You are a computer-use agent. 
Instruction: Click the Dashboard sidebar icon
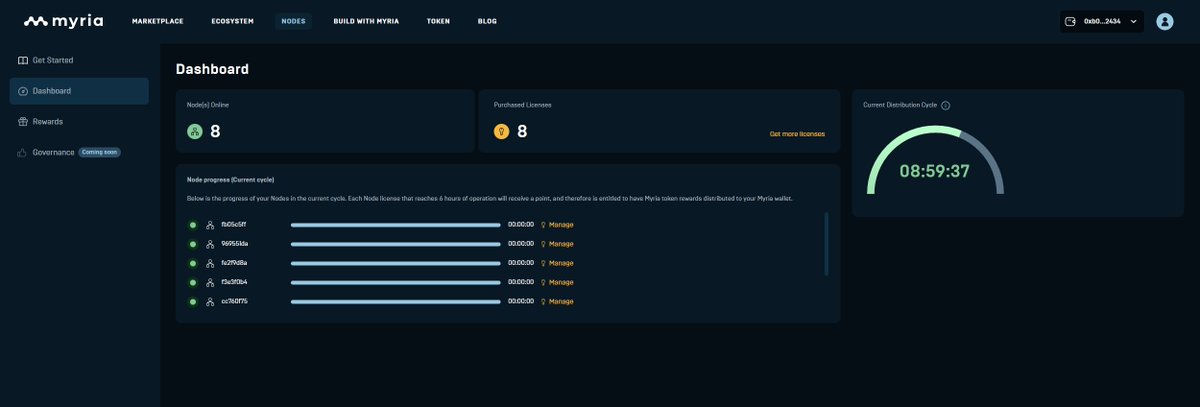pyautogui.click(x=23, y=91)
